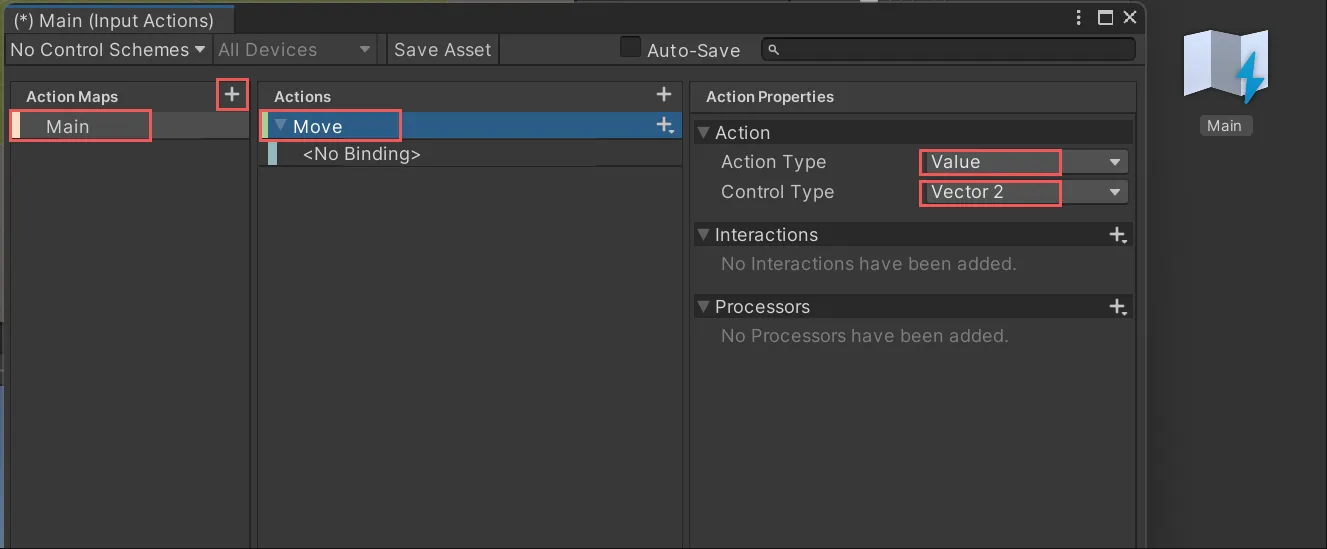Click the plus icon to add Action Map
1327x549 pixels.
232,94
